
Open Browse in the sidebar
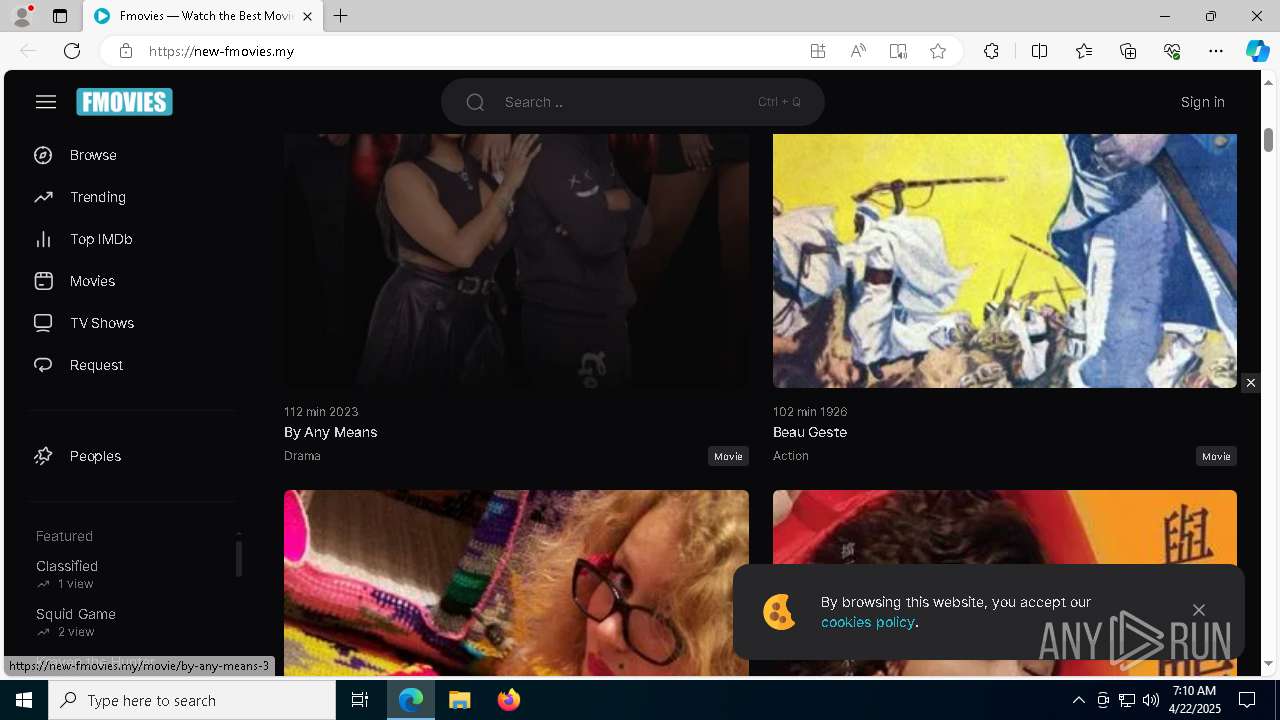click(93, 155)
